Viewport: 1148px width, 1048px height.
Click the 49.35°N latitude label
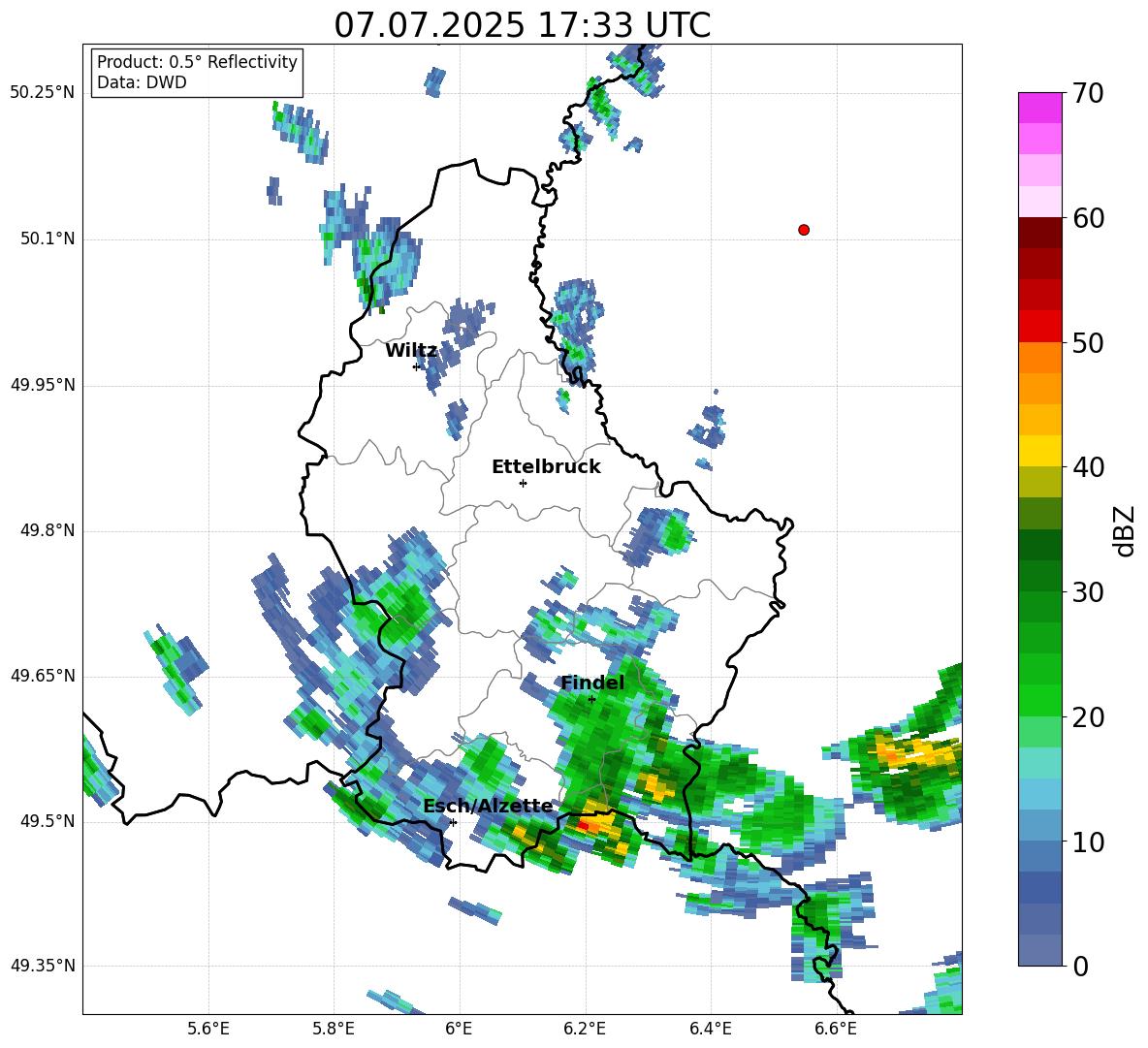click(x=43, y=966)
